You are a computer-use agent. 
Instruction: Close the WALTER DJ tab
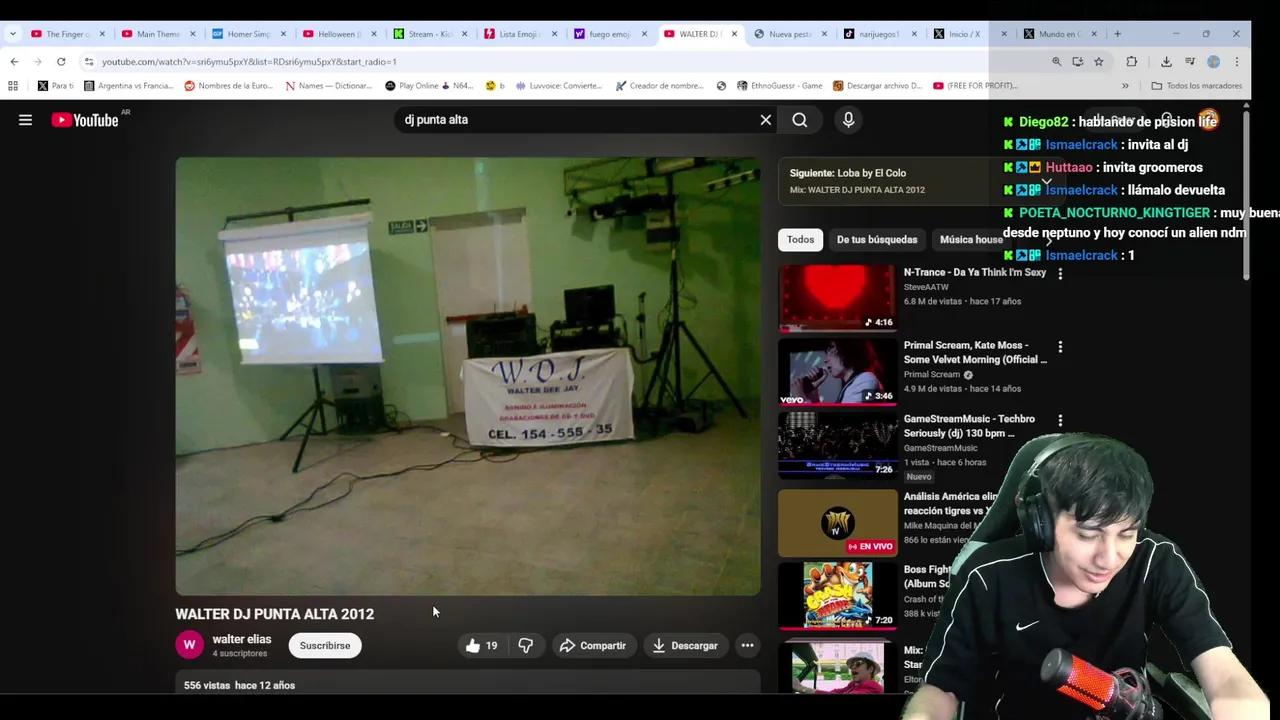(734, 34)
